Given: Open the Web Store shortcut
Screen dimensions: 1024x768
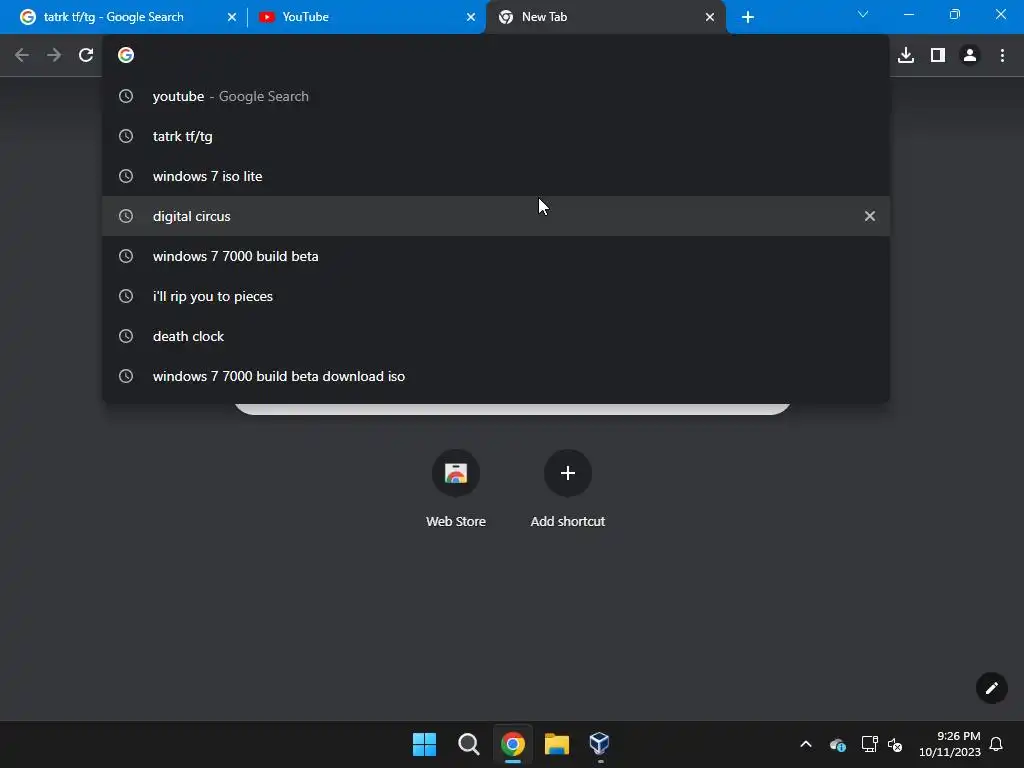Looking at the screenshot, I should click(x=456, y=488).
